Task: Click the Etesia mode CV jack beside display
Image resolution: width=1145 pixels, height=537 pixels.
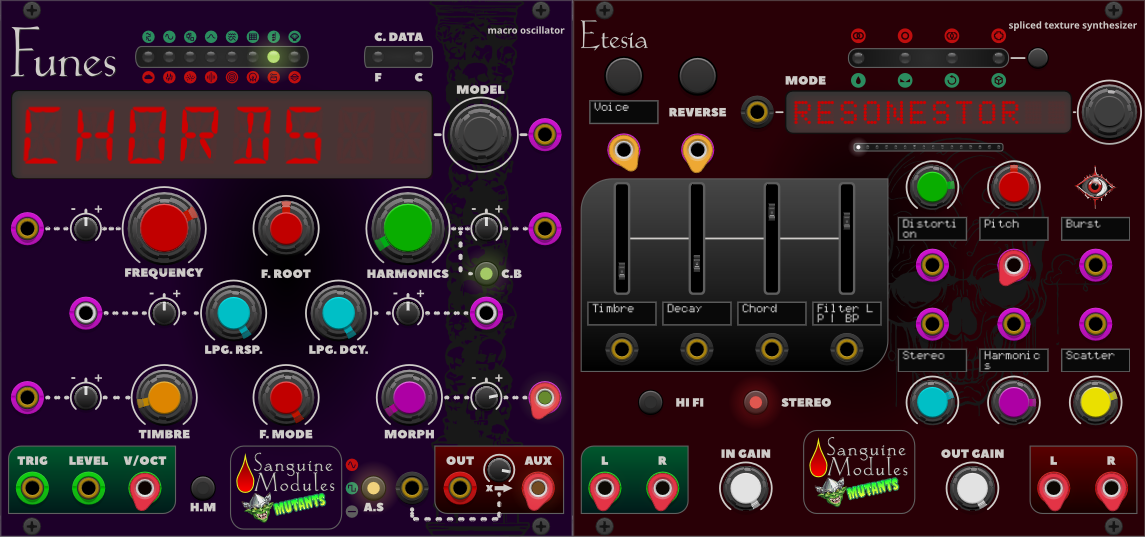Action: tap(757, 112)
